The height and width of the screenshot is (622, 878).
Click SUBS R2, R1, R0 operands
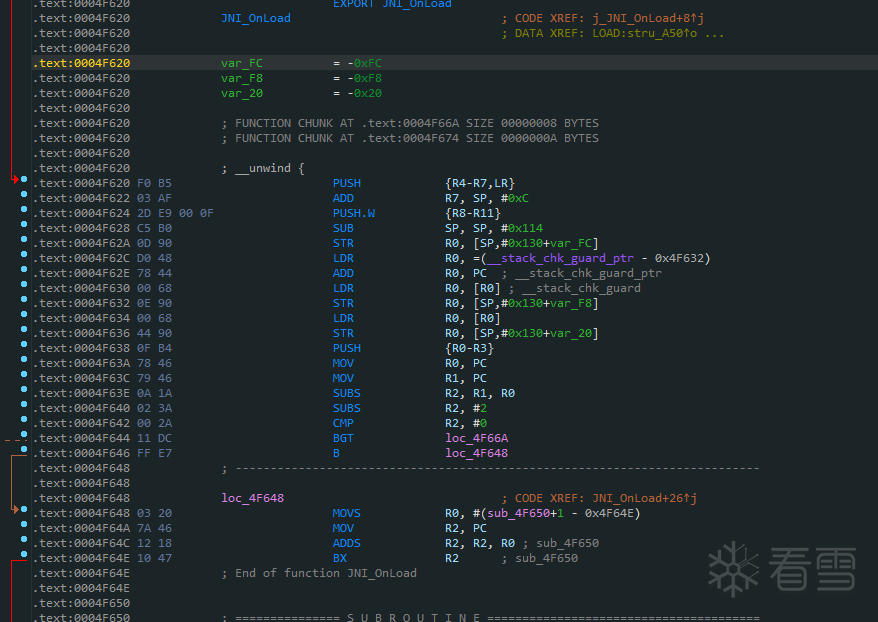(480, 394)
